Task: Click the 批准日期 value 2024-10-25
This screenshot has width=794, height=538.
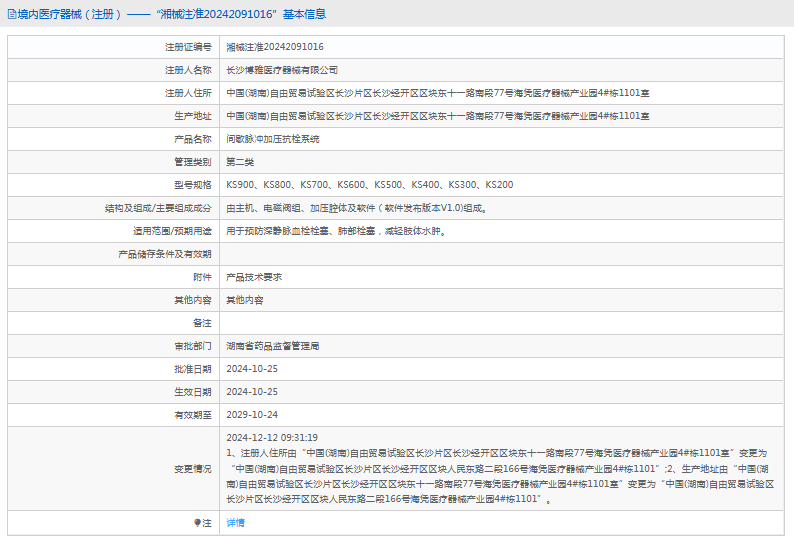Action: [252, 369]
